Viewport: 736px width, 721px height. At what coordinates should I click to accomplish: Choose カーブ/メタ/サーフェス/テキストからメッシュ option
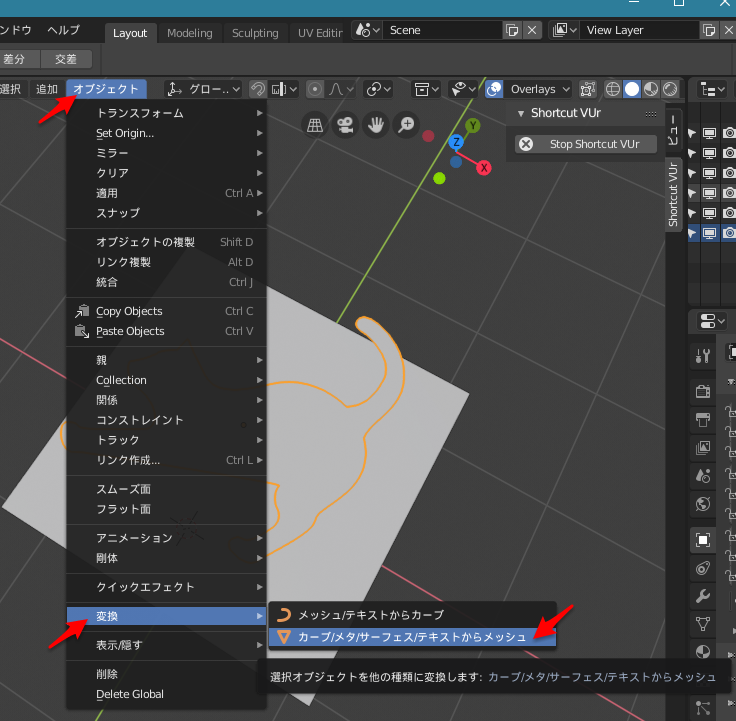point(412,637)
